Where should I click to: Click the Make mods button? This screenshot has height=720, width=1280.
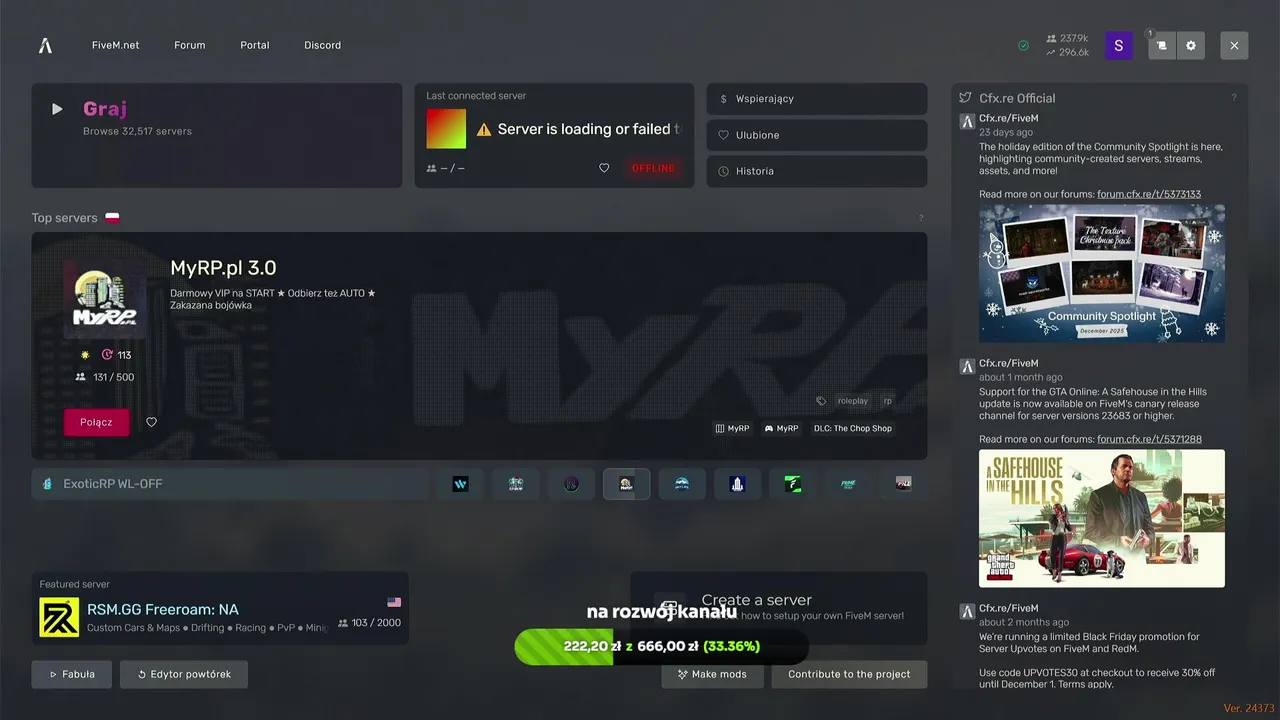[713, 674]
